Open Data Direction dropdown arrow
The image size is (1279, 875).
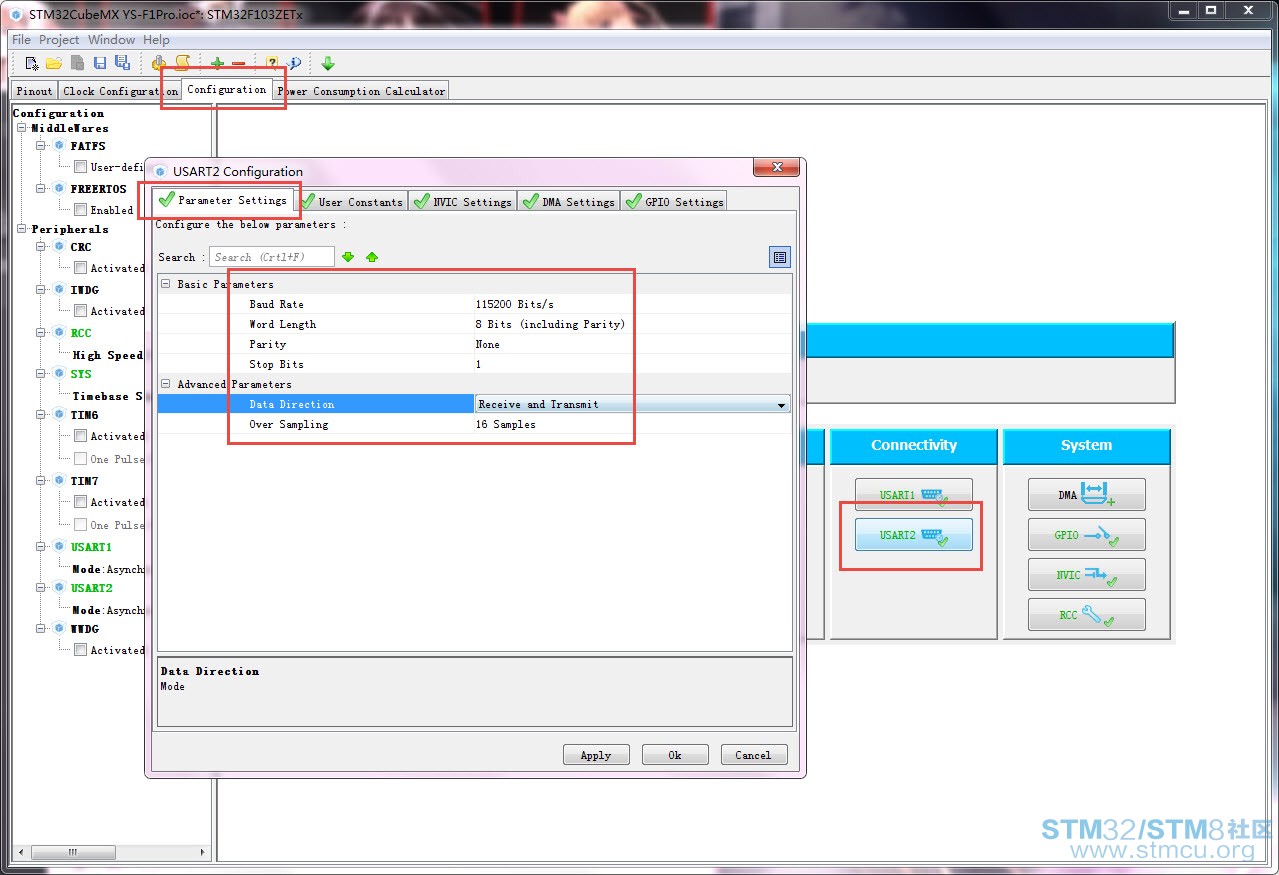[x=781, y=404]
